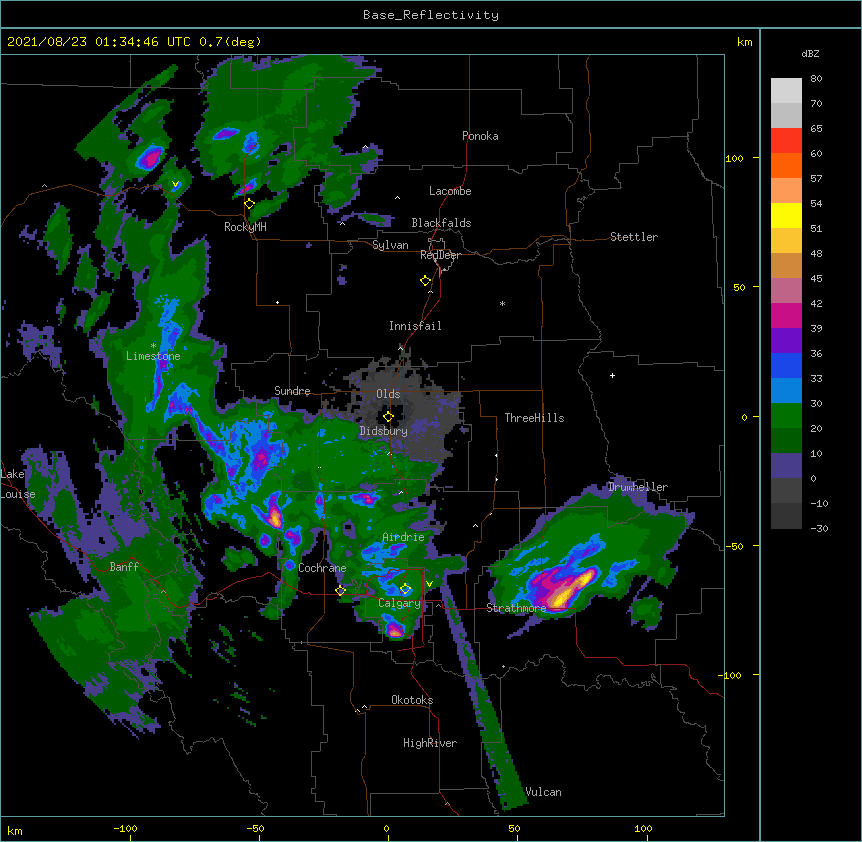Pick the purple 36-39 dBZ legend swatch
This screenshot has height=842, width=862.
point(786,341)
